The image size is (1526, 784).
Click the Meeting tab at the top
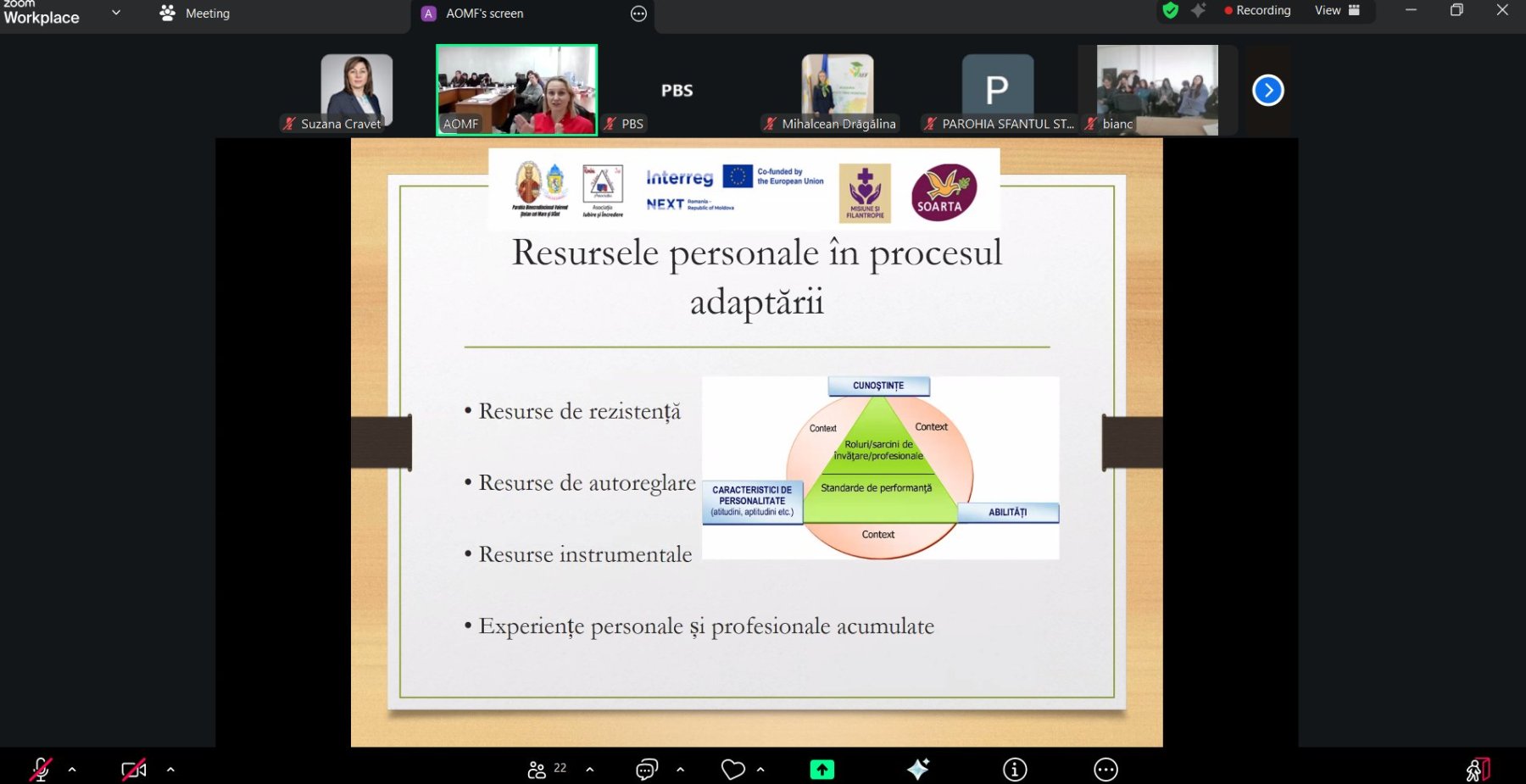196,14
